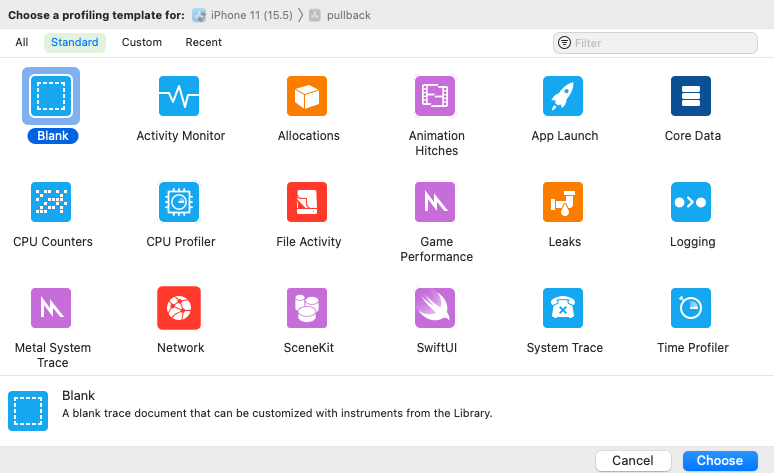Click the iPhone 11 device icon
774x473 pixels.
[x=199, y=15]
